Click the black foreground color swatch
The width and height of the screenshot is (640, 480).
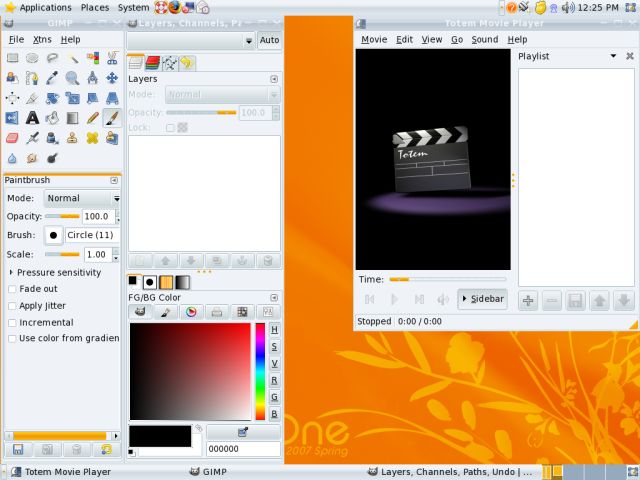[160, 435]
